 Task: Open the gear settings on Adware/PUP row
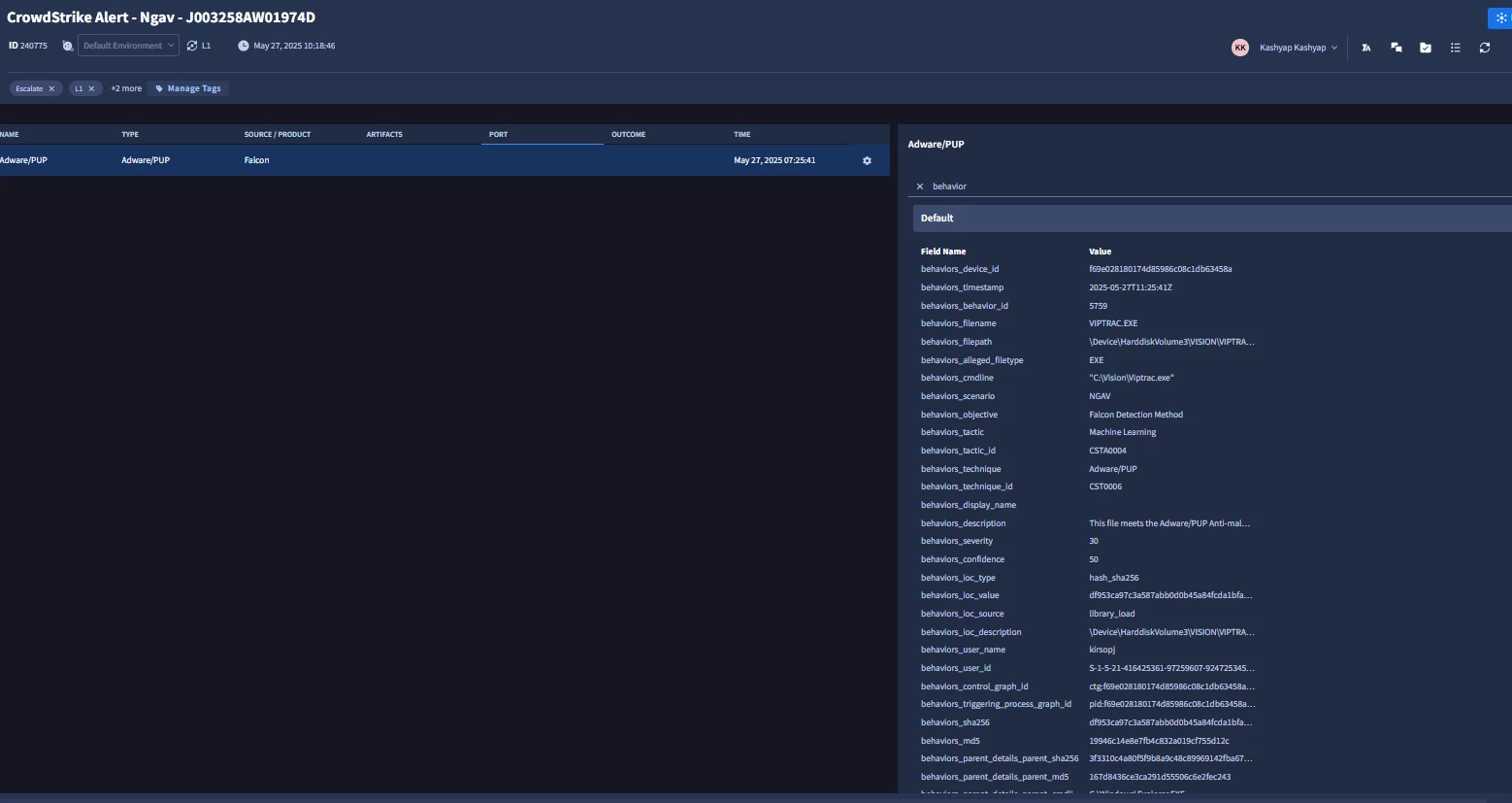[867, 160]
